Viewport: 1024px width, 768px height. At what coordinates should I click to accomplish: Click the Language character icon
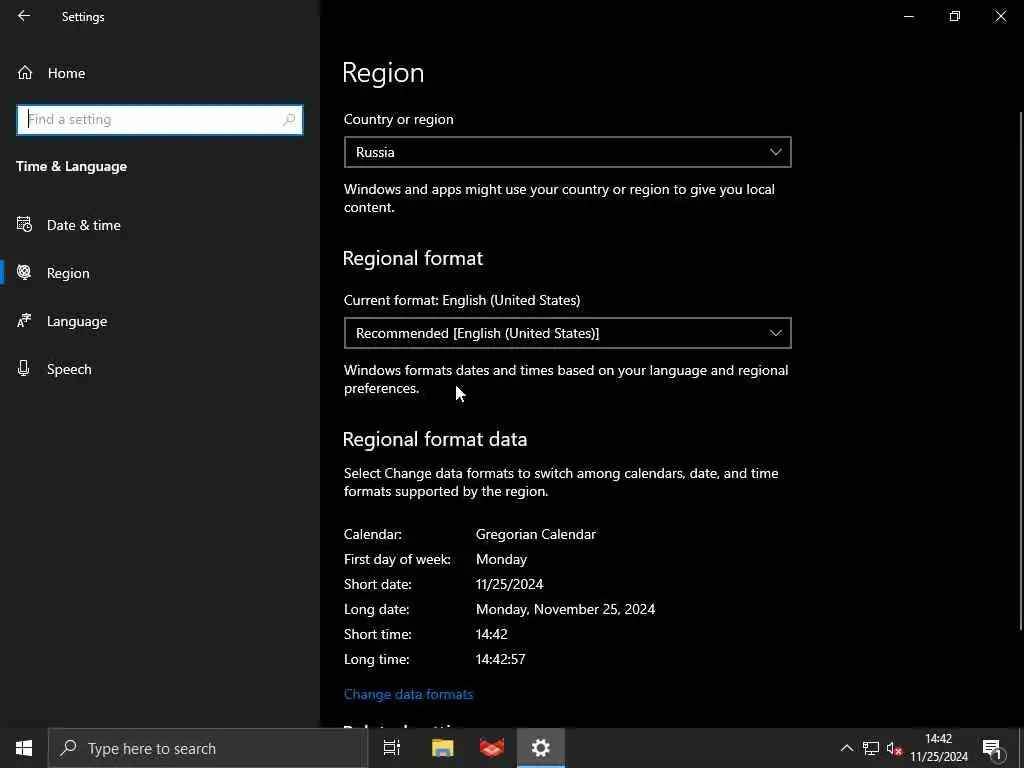[24, 321]
